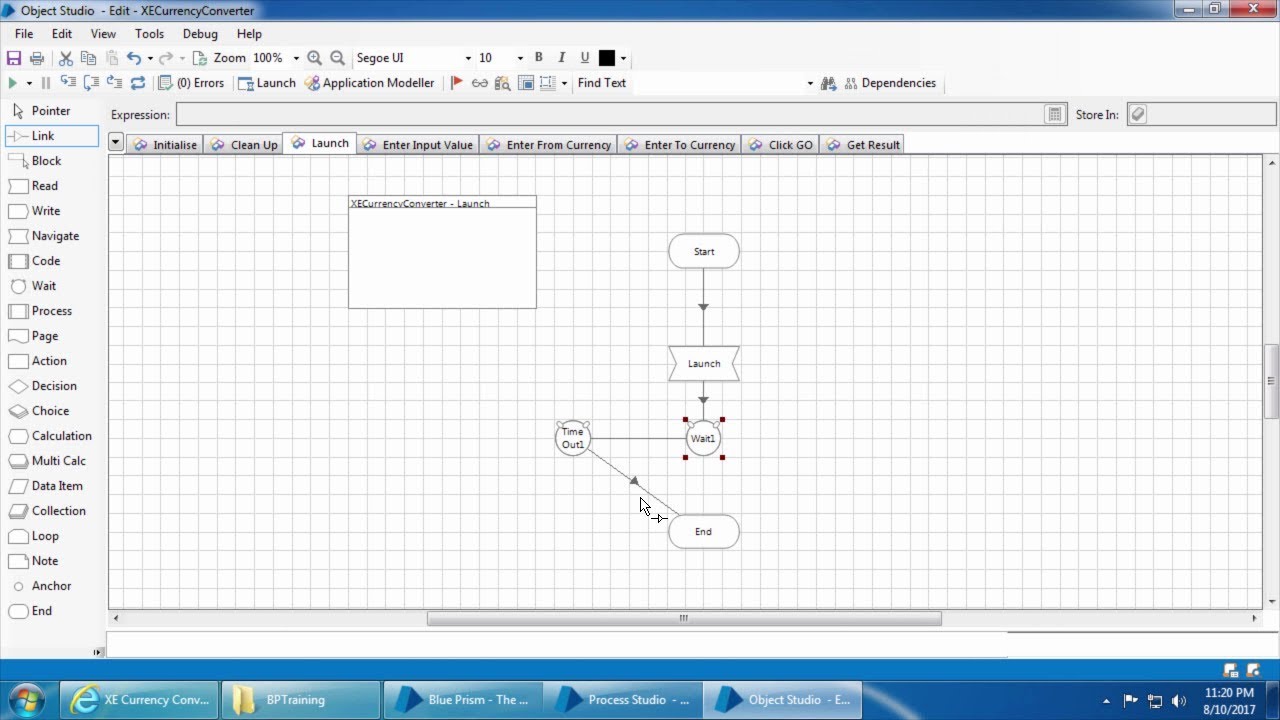1280x720 pixels.
Task: Open the Zoom percentage dropdown
Action: pos(296,58)
